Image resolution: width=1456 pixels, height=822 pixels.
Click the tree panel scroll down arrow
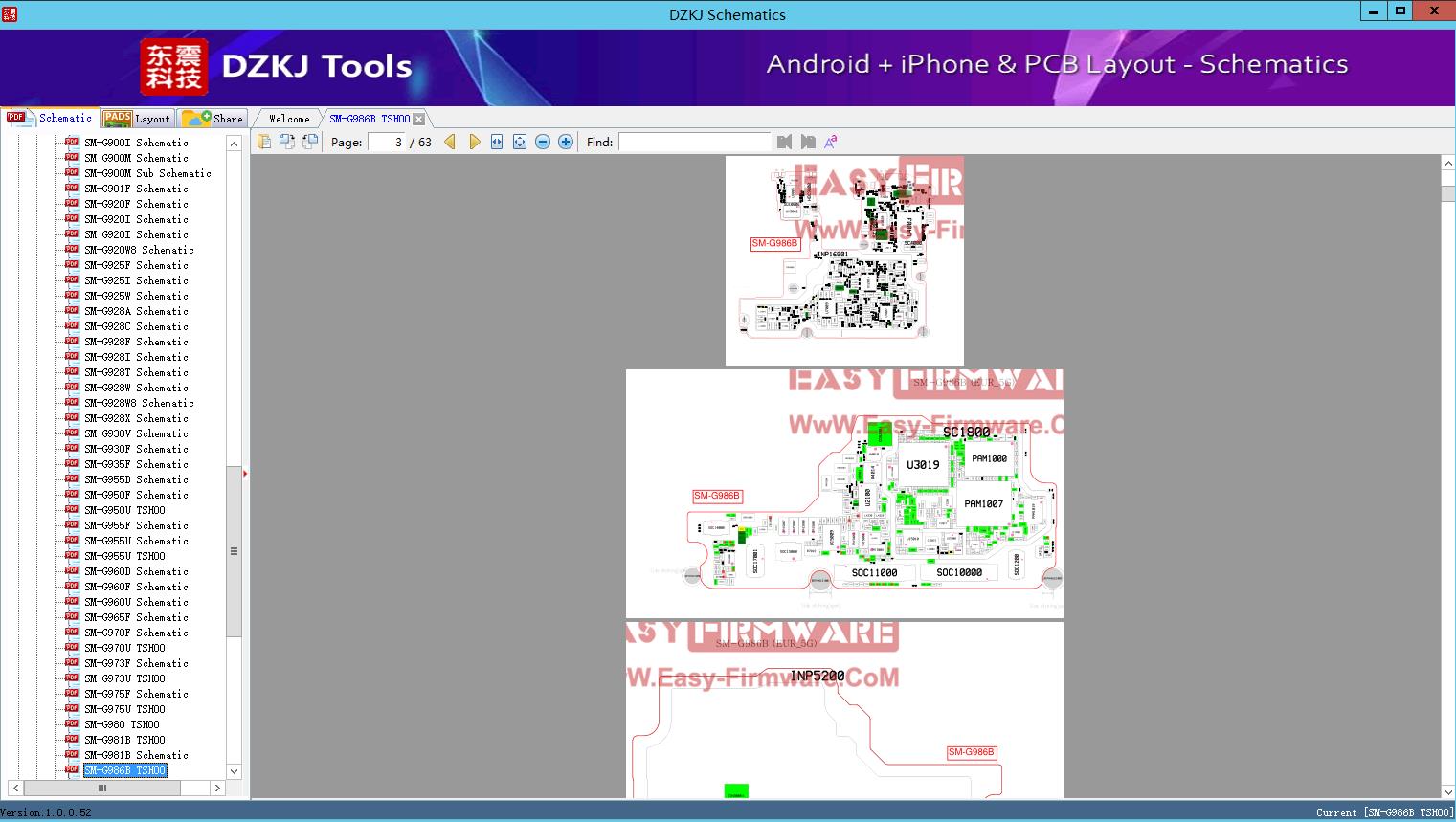pos(234,771)
